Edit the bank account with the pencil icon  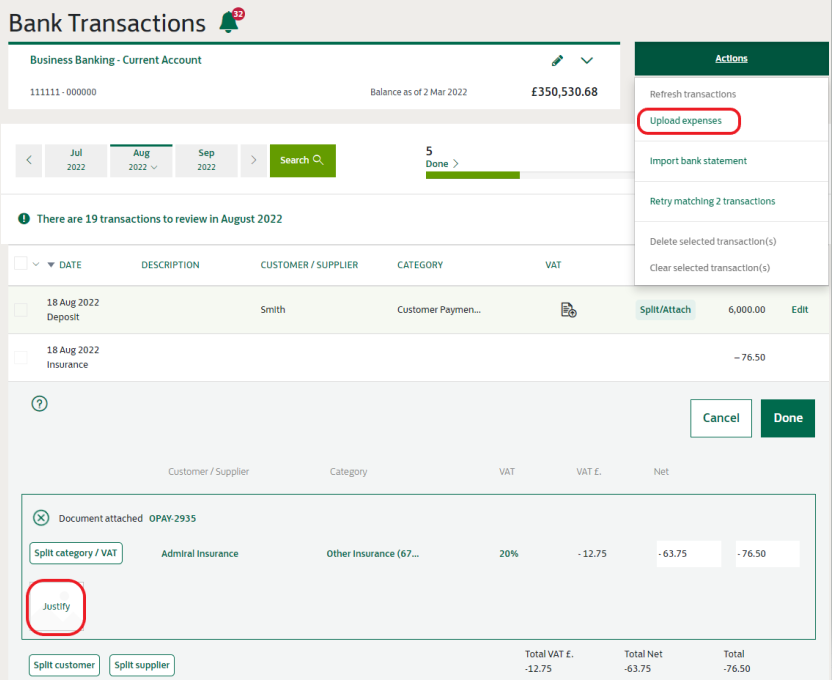(x=557, y=60)
